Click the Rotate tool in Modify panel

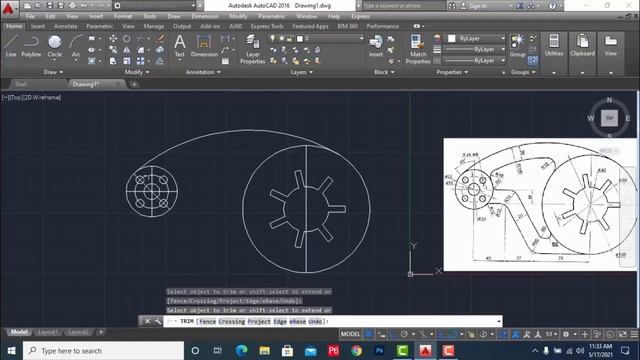point(127,38)
